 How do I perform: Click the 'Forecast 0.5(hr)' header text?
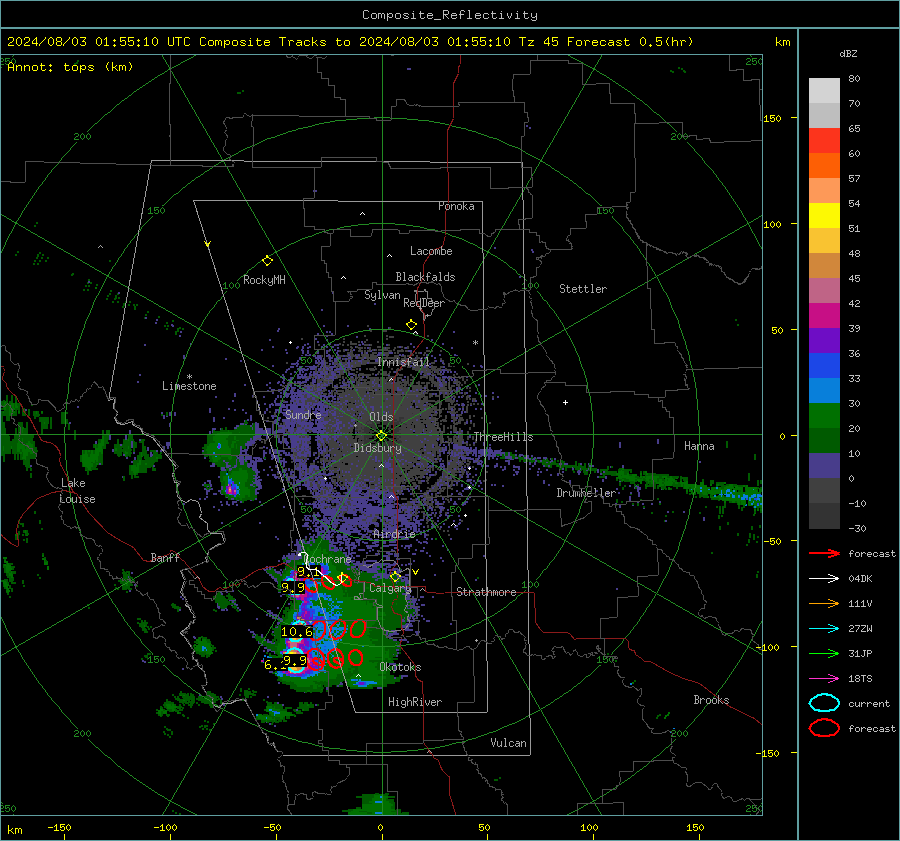pos(630,42)
